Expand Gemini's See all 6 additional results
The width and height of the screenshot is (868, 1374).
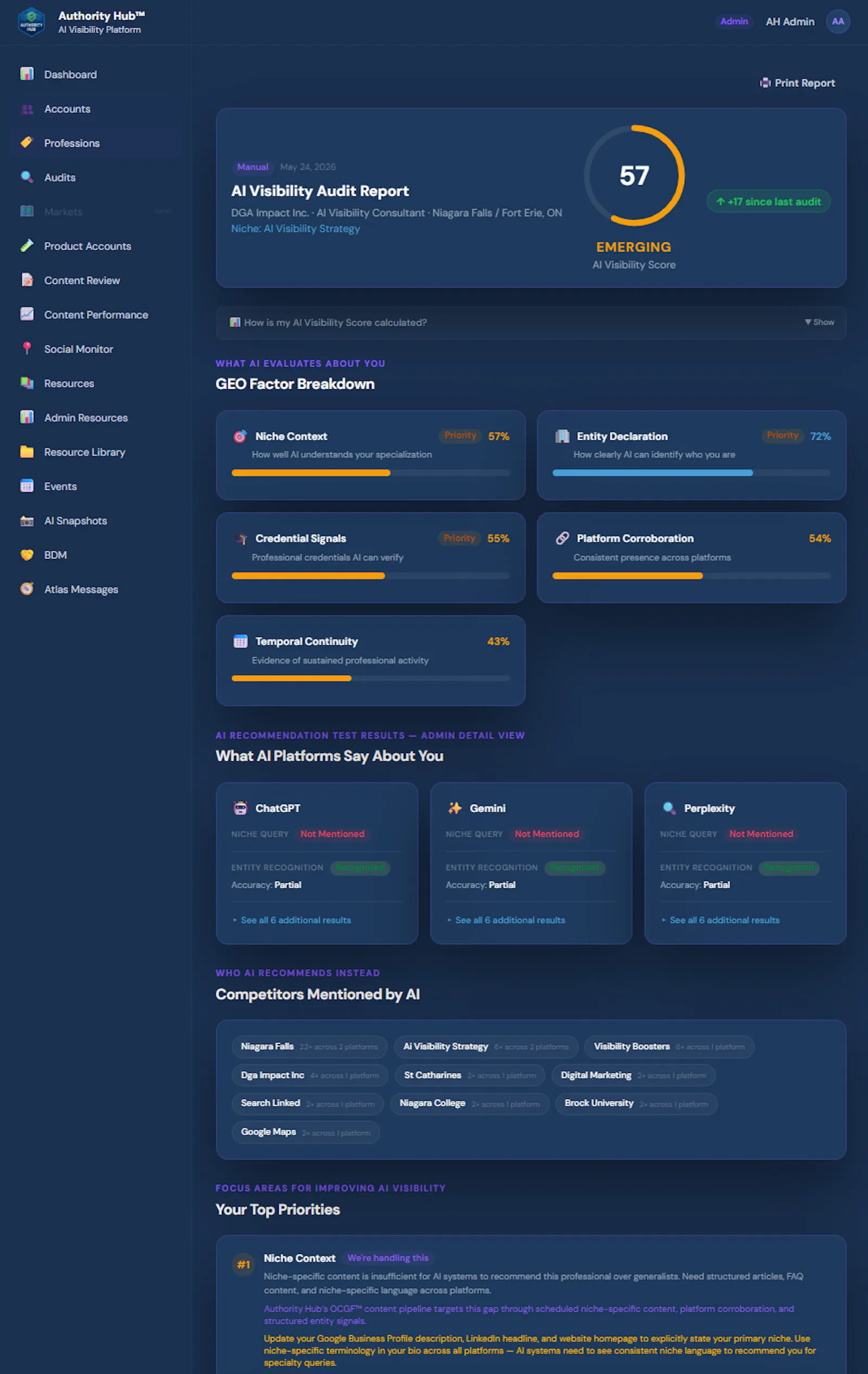(507, 920)
